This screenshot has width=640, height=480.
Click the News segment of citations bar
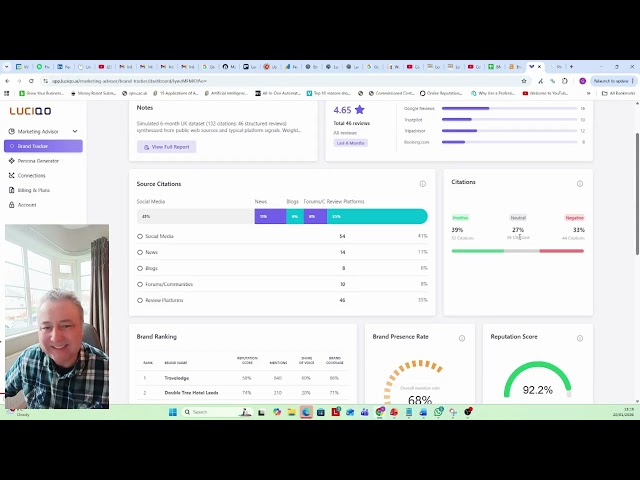270,216
